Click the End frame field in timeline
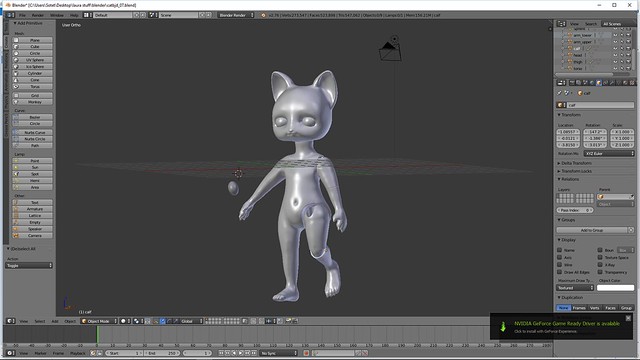Screen dimensions: 640x360 pos(162,353)
